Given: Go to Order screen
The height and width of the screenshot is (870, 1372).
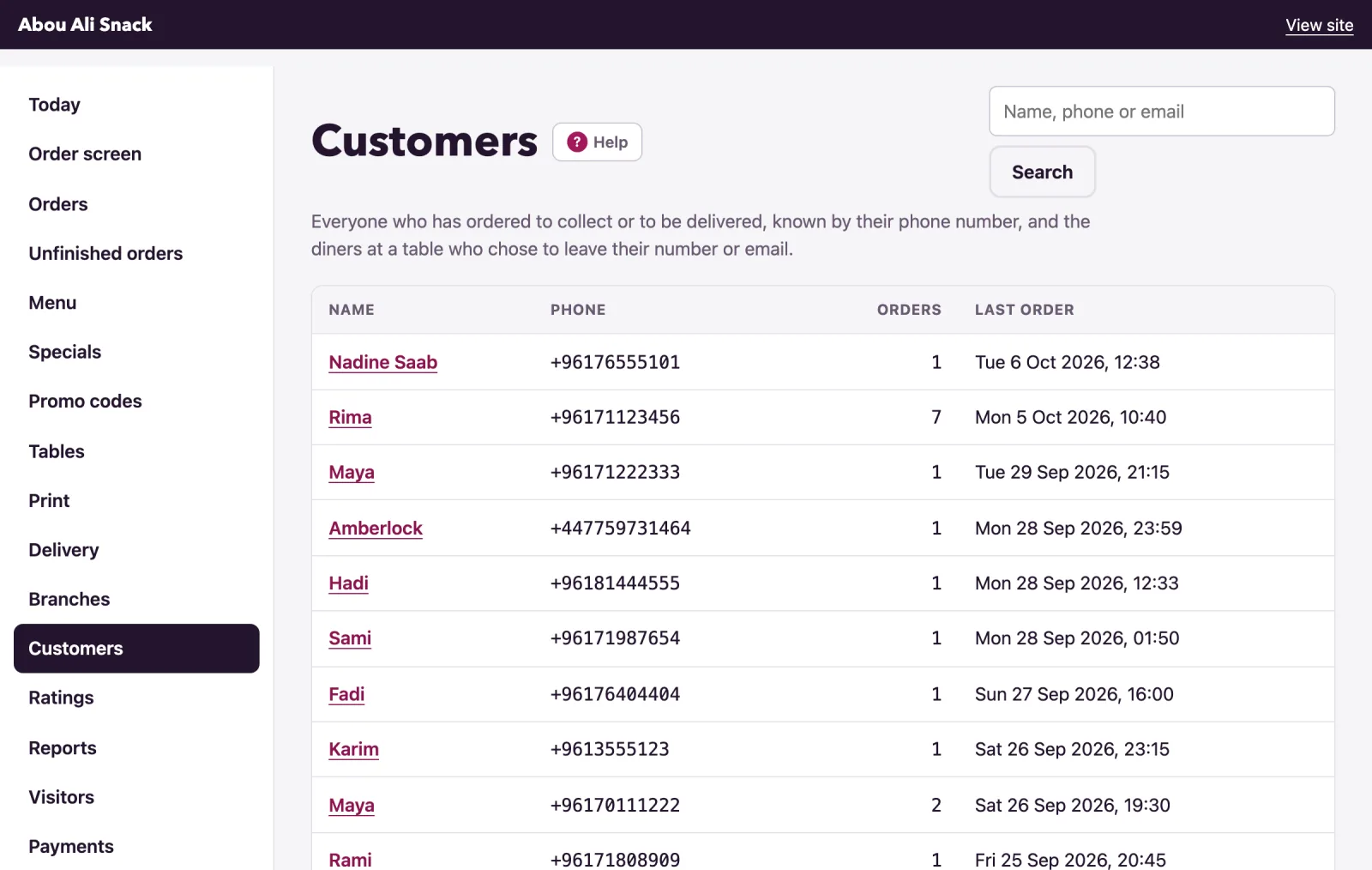Looking at the screenshot, I should [85, 154].
